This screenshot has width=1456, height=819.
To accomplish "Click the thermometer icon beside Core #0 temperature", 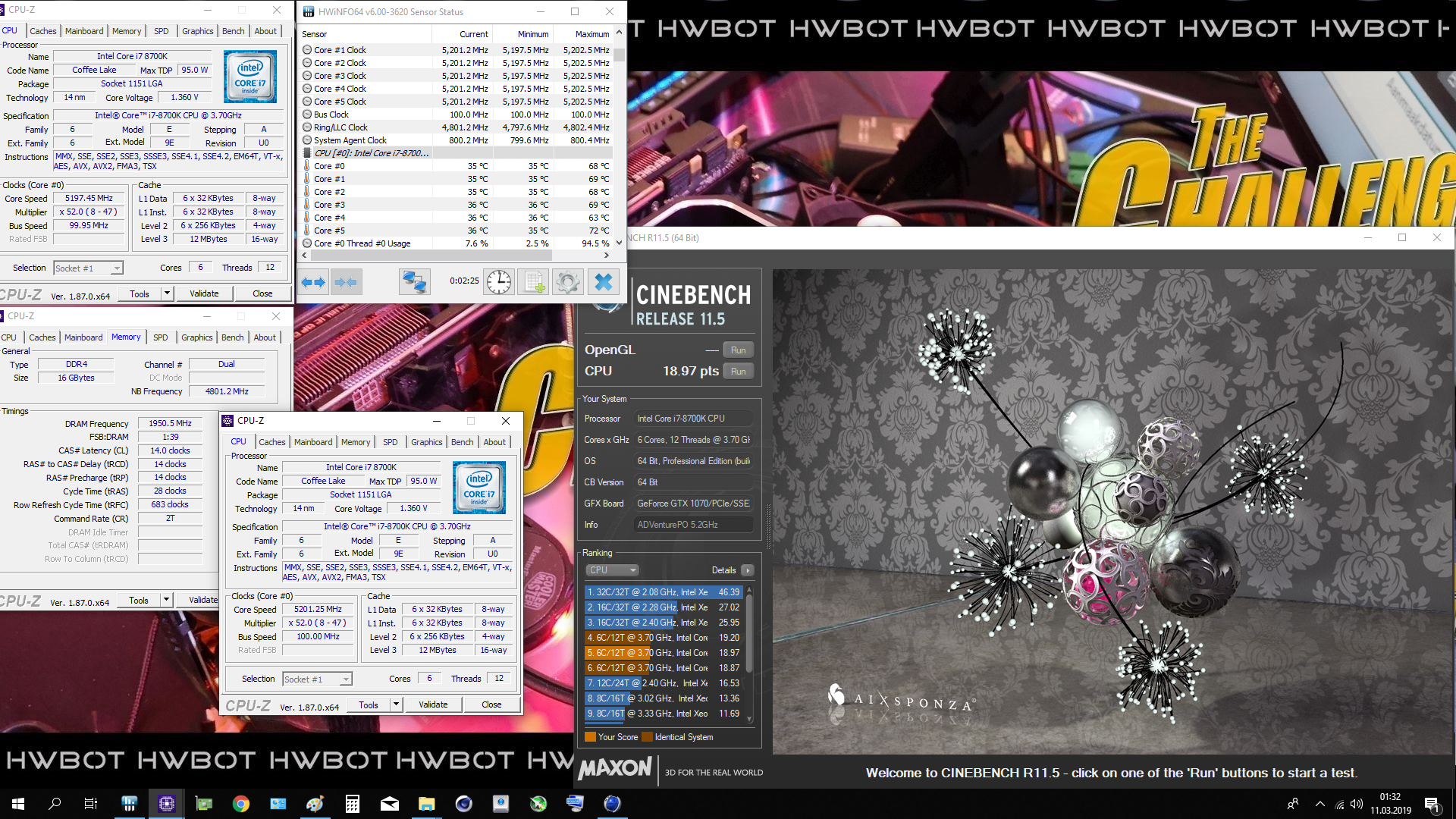I will coord(307,166).
